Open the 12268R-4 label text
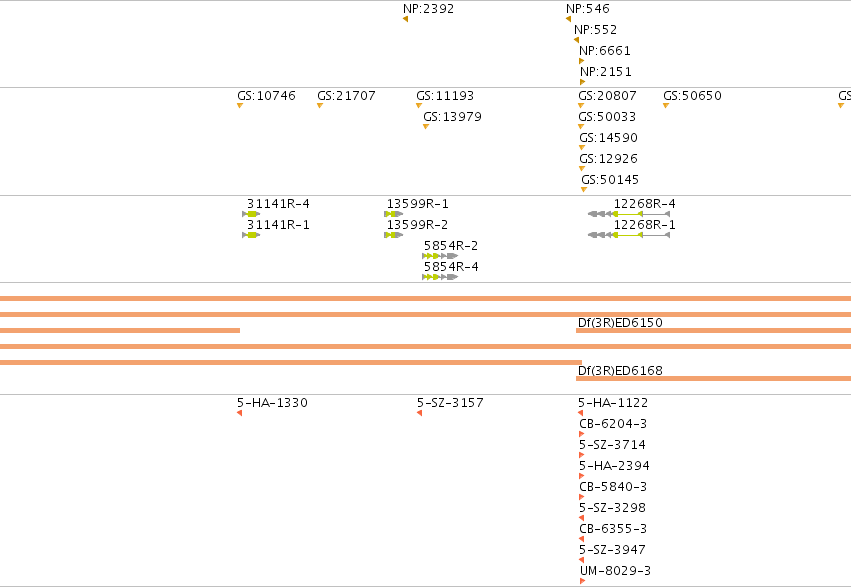This screenshot has width=851, height=587. click(645, 203)
